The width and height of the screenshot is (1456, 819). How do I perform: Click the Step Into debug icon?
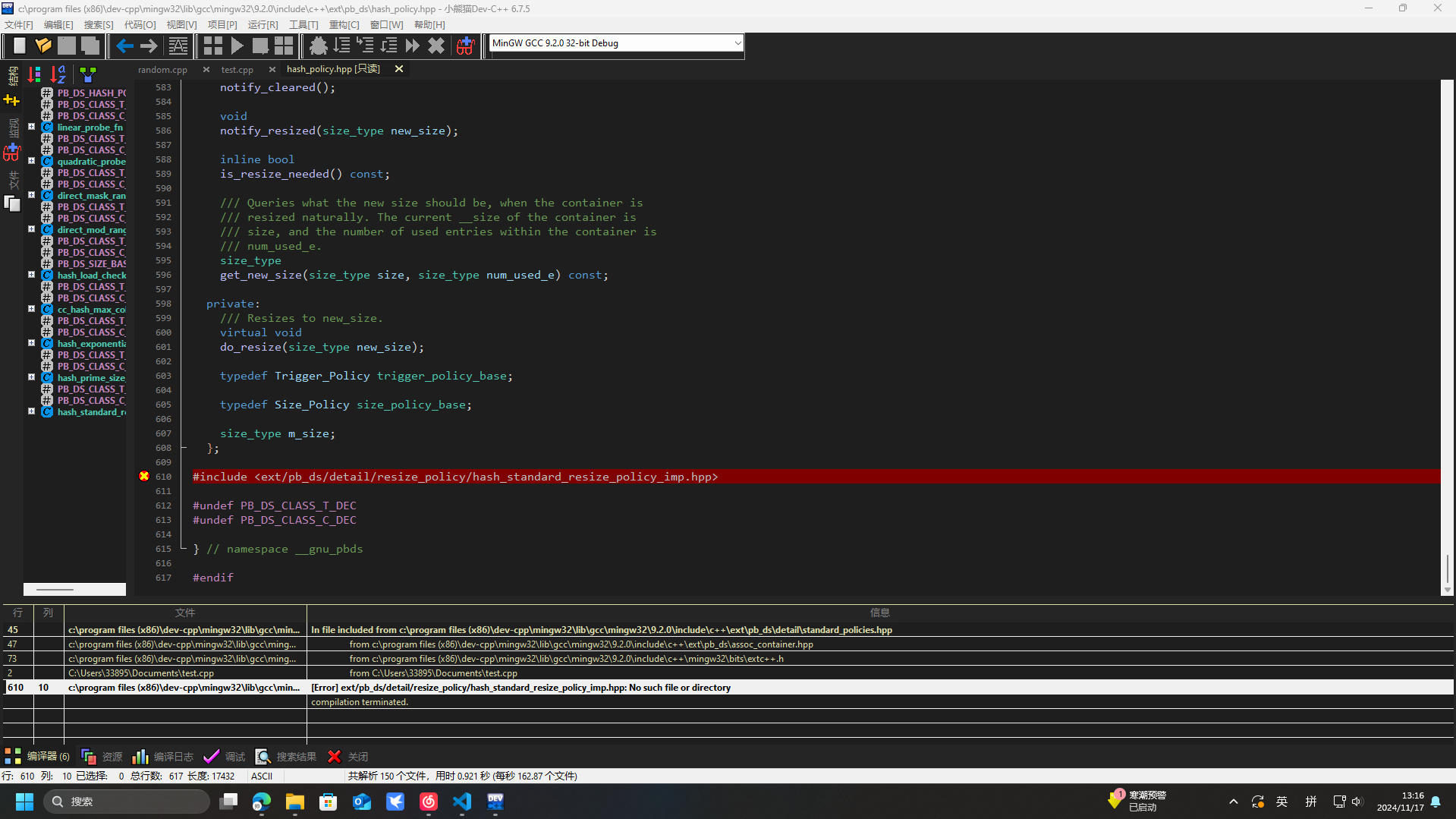(365, 46)
